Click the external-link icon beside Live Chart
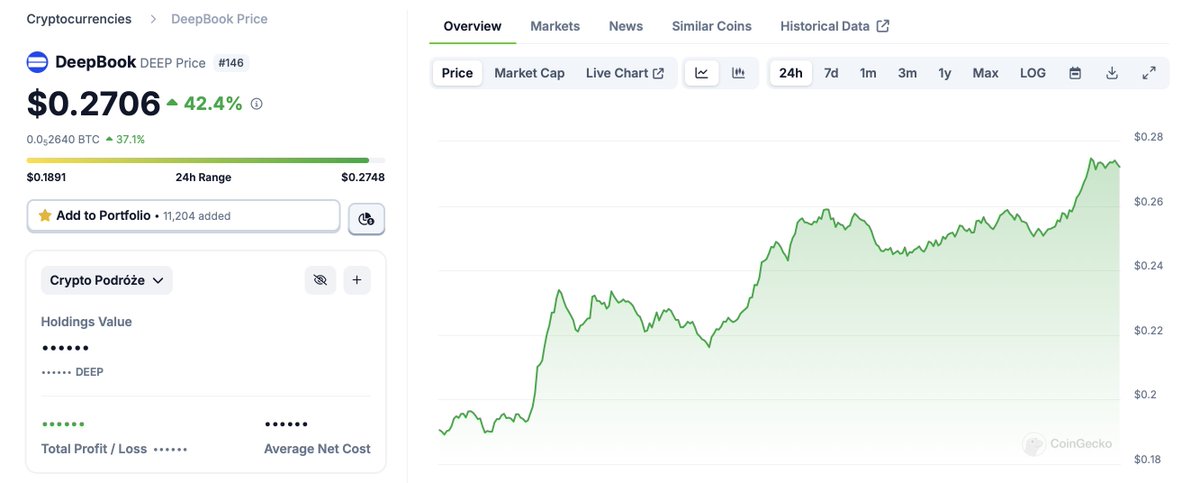The height and width of the screenshot is (483, 1200). pos(658,73)
